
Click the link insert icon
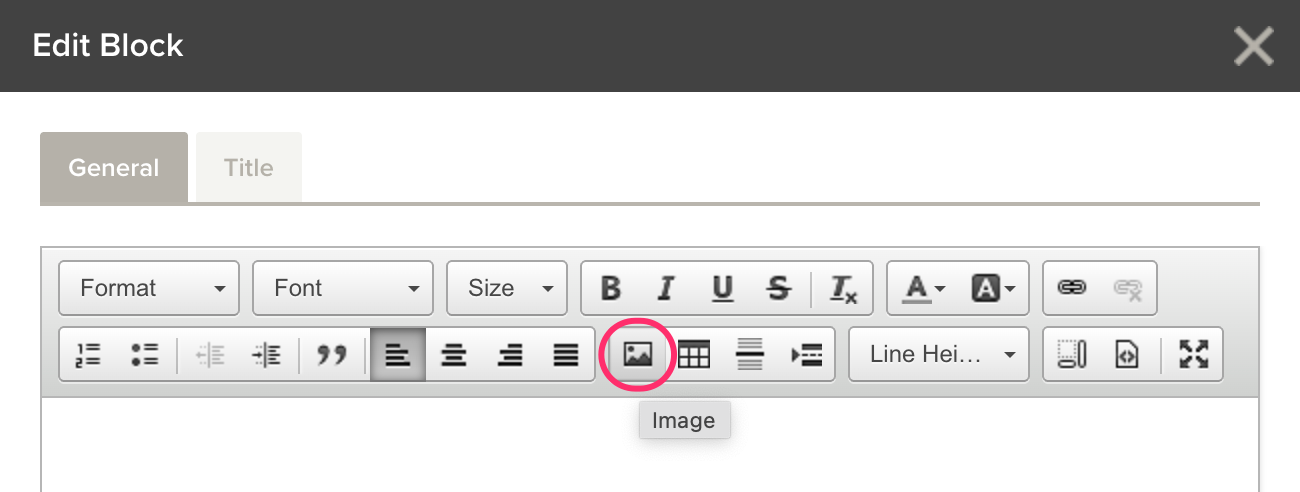(x=1072, y=288)
